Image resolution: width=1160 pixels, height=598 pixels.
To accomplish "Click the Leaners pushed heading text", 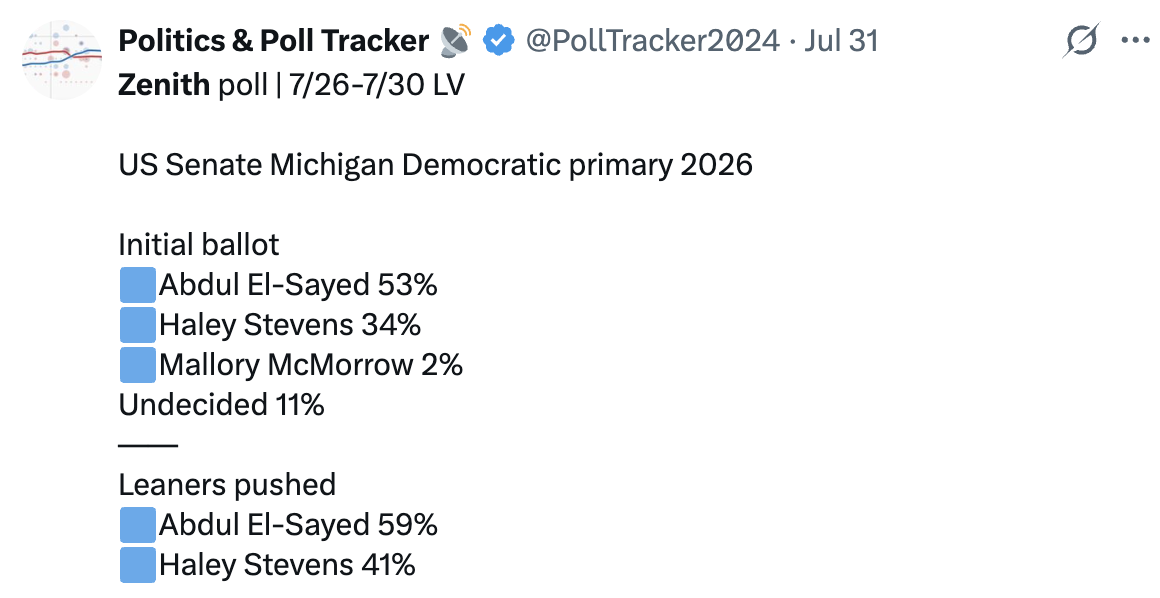I will [x=227, y=485].
